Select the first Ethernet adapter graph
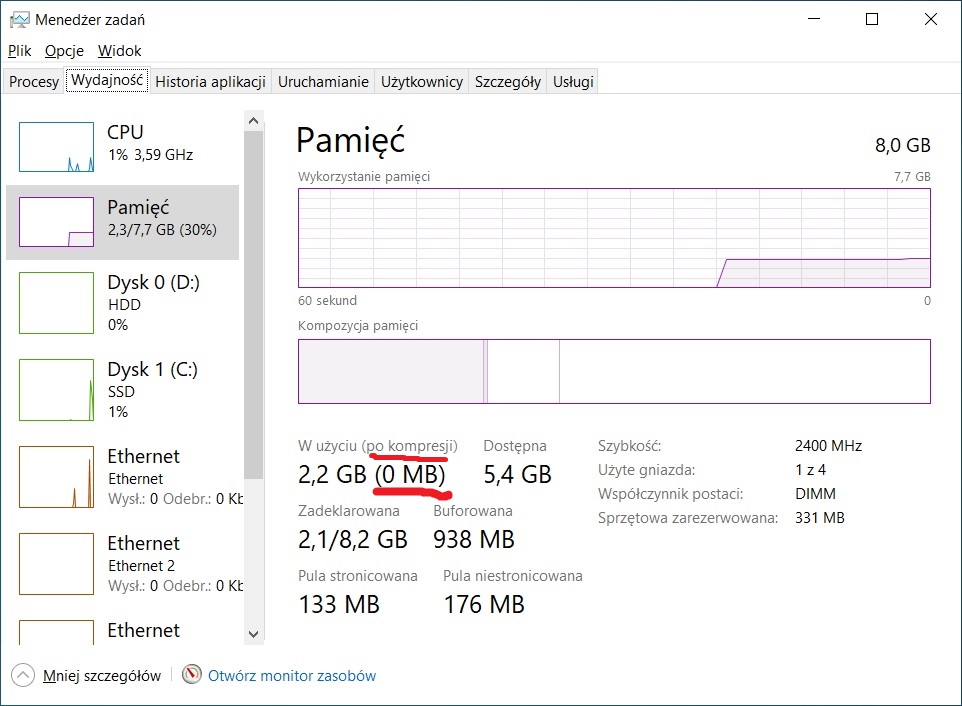The image size is (962, 706). click(56, 478)
